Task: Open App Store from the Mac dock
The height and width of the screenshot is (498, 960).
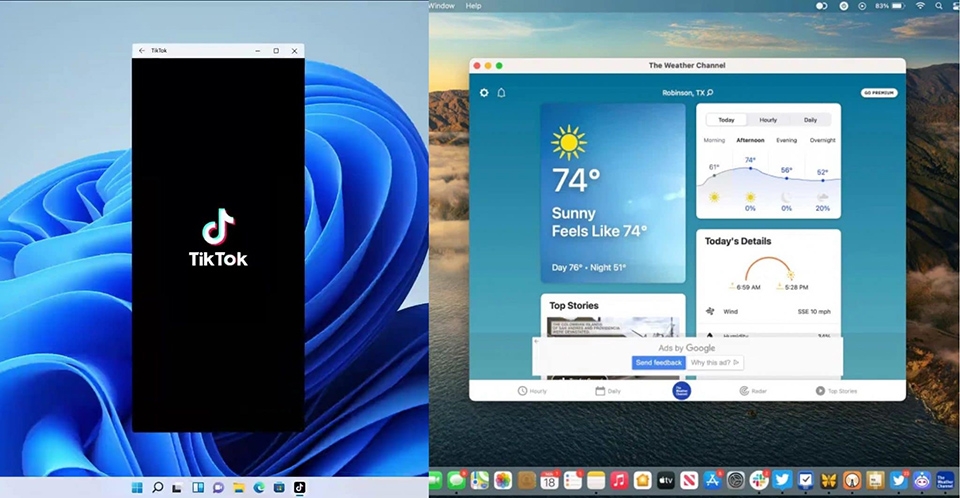Action: point(712,481)
